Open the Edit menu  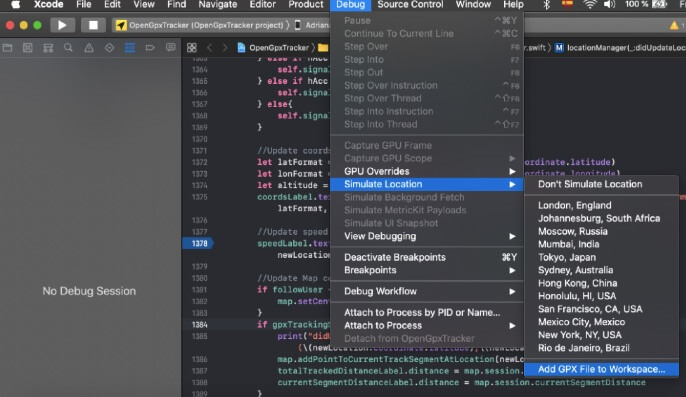112,5
